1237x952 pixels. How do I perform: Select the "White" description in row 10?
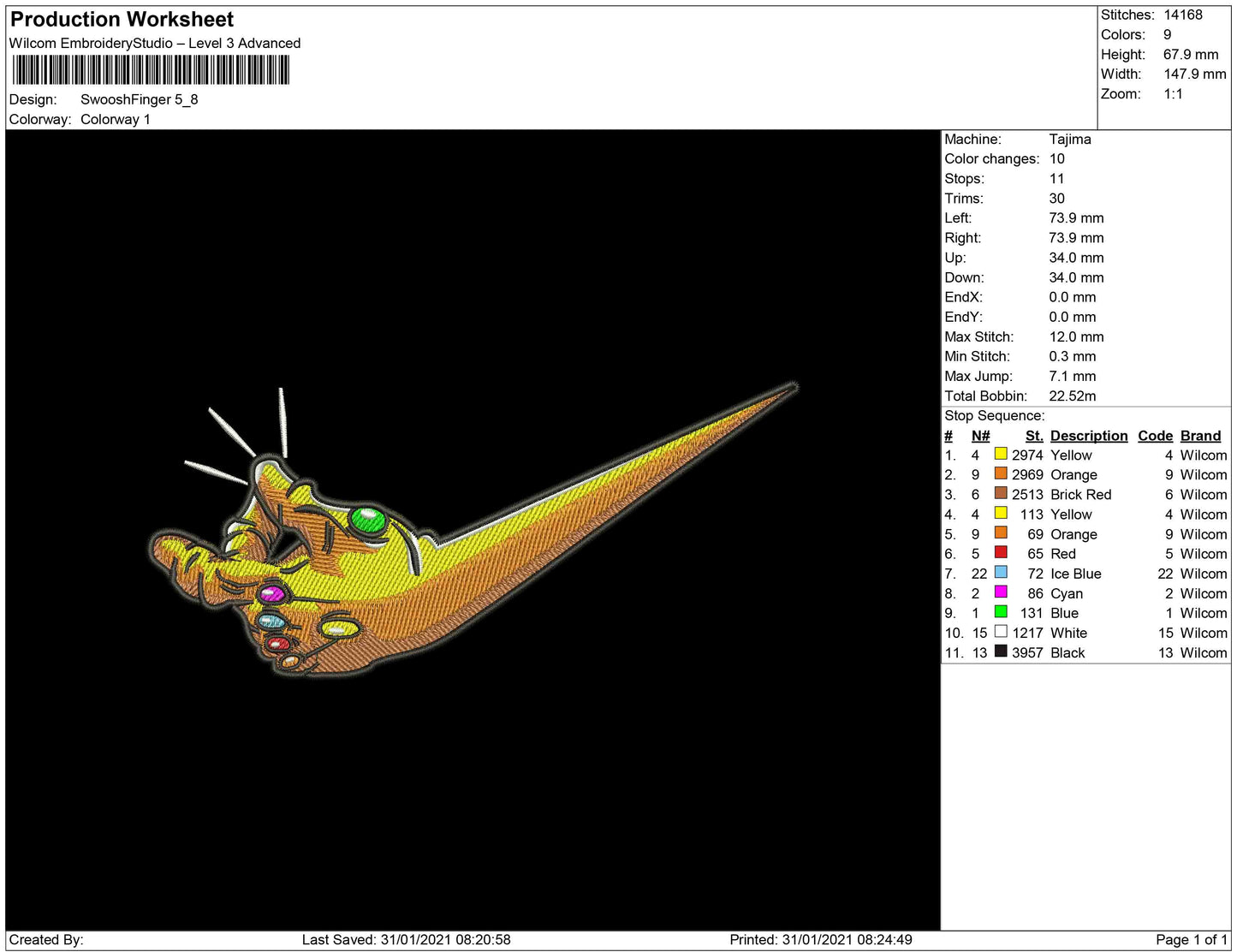[1069, 633]
